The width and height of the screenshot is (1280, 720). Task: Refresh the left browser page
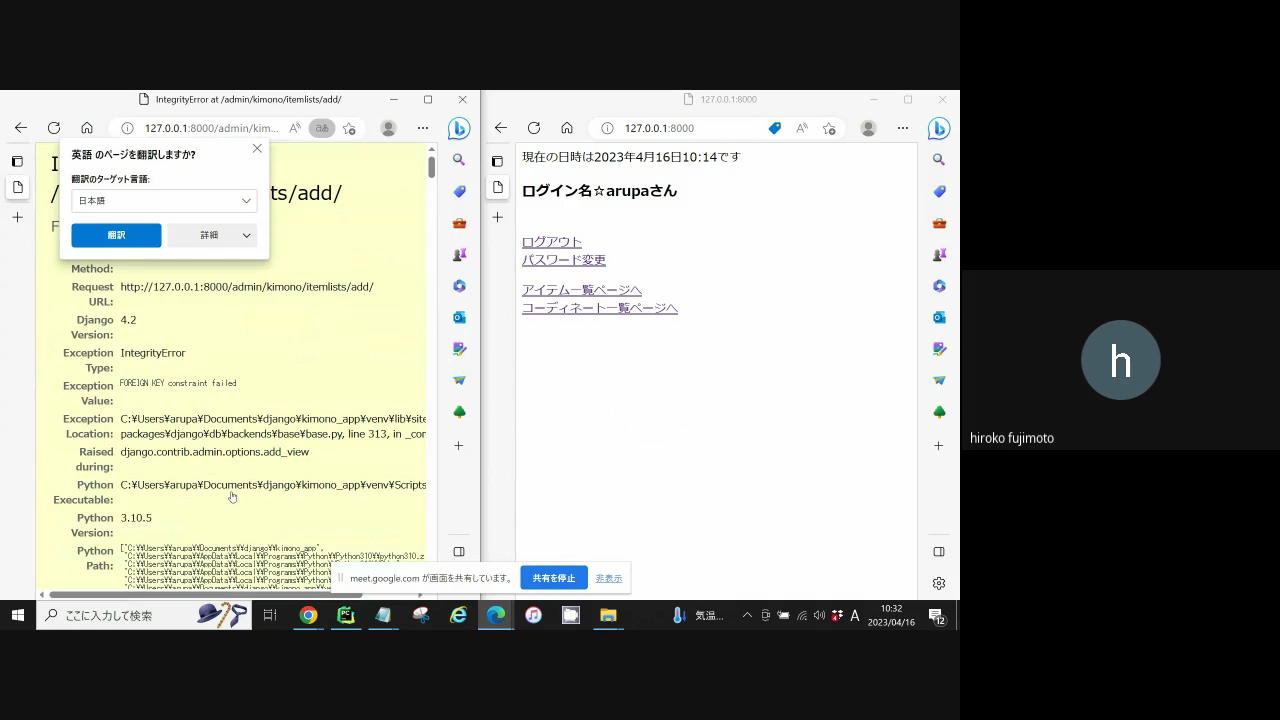tap(54, 128)
